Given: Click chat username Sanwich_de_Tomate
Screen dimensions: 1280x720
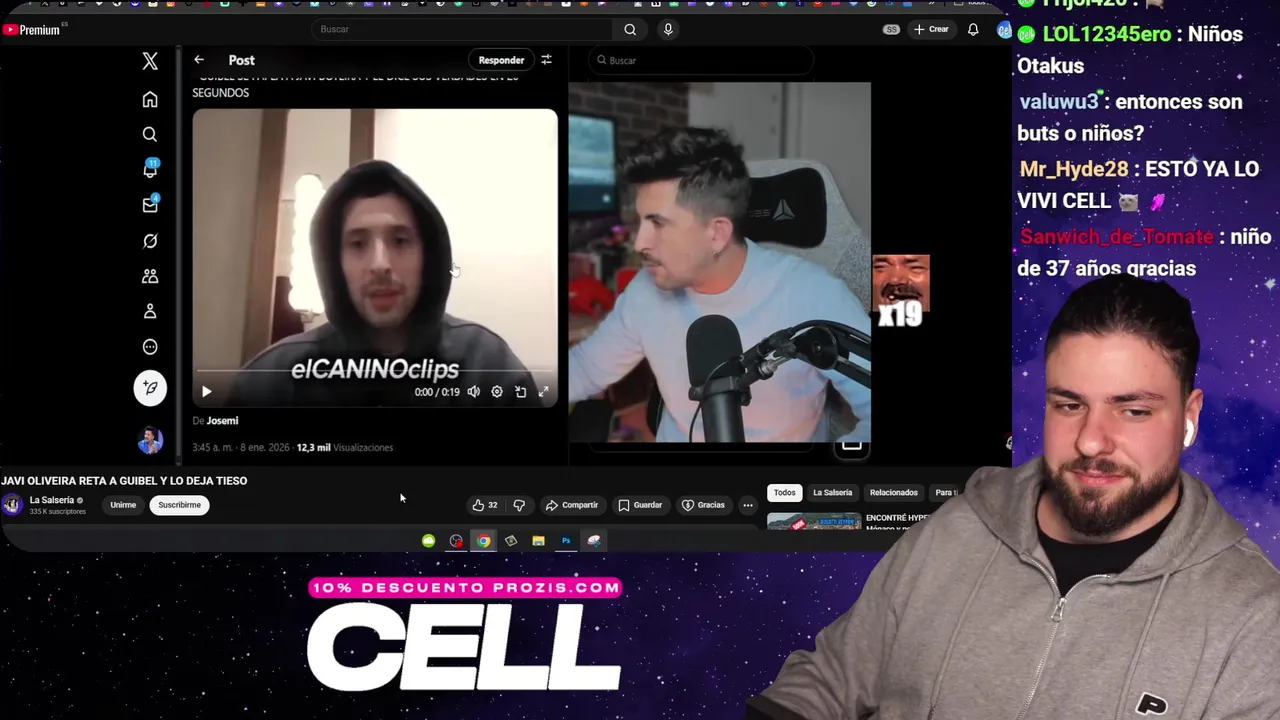Looking at the screenshot, I should [1116, 237].
